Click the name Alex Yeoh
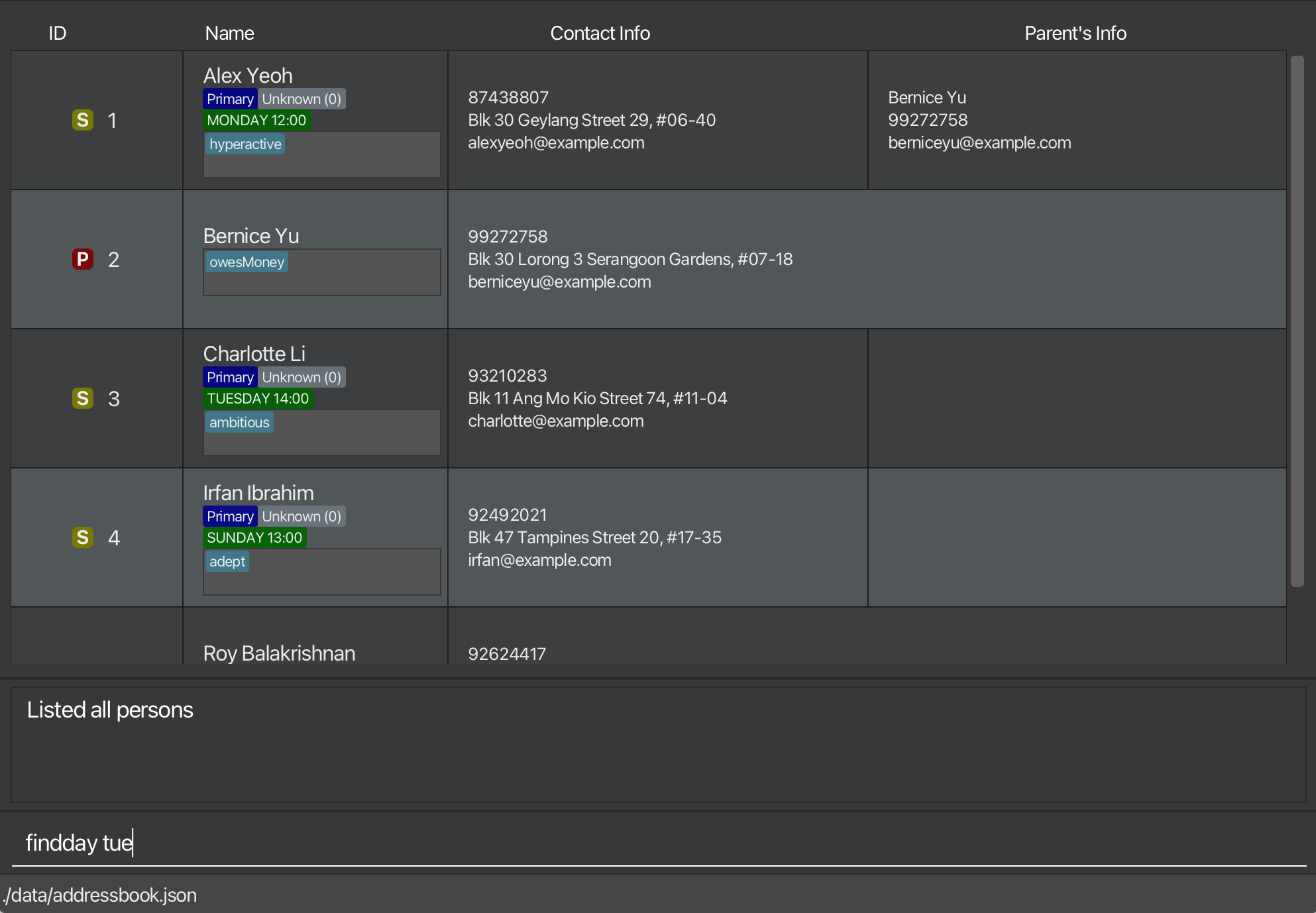 point(248,76)
